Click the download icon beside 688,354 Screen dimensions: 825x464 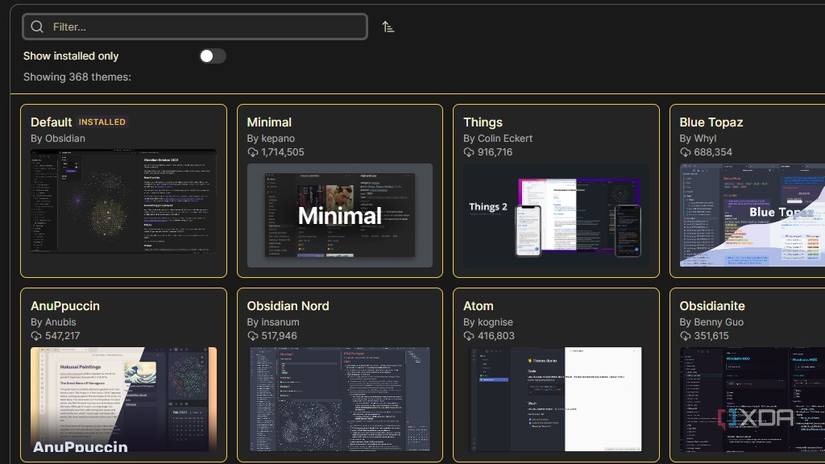pyautogui.click(x=685, y=152)
